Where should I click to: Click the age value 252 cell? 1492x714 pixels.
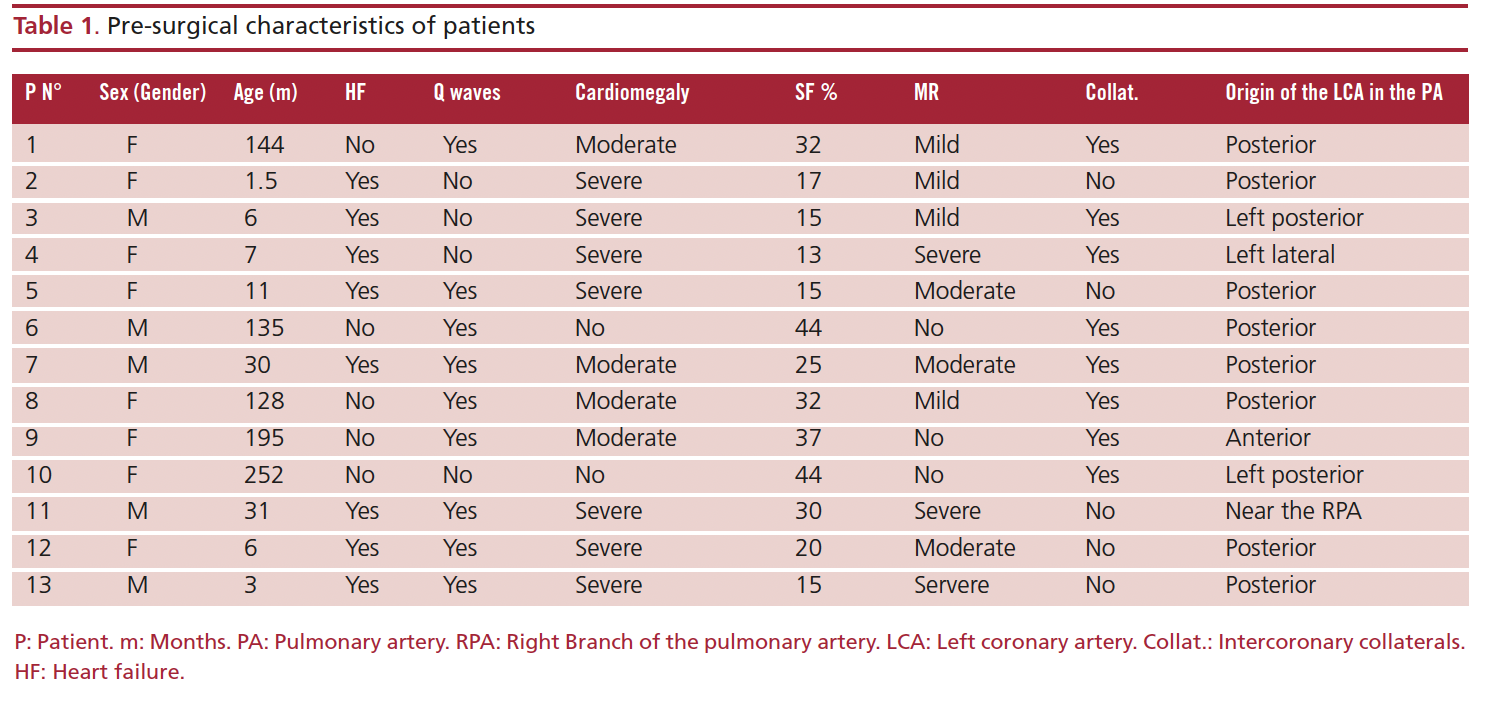[265, 475]
